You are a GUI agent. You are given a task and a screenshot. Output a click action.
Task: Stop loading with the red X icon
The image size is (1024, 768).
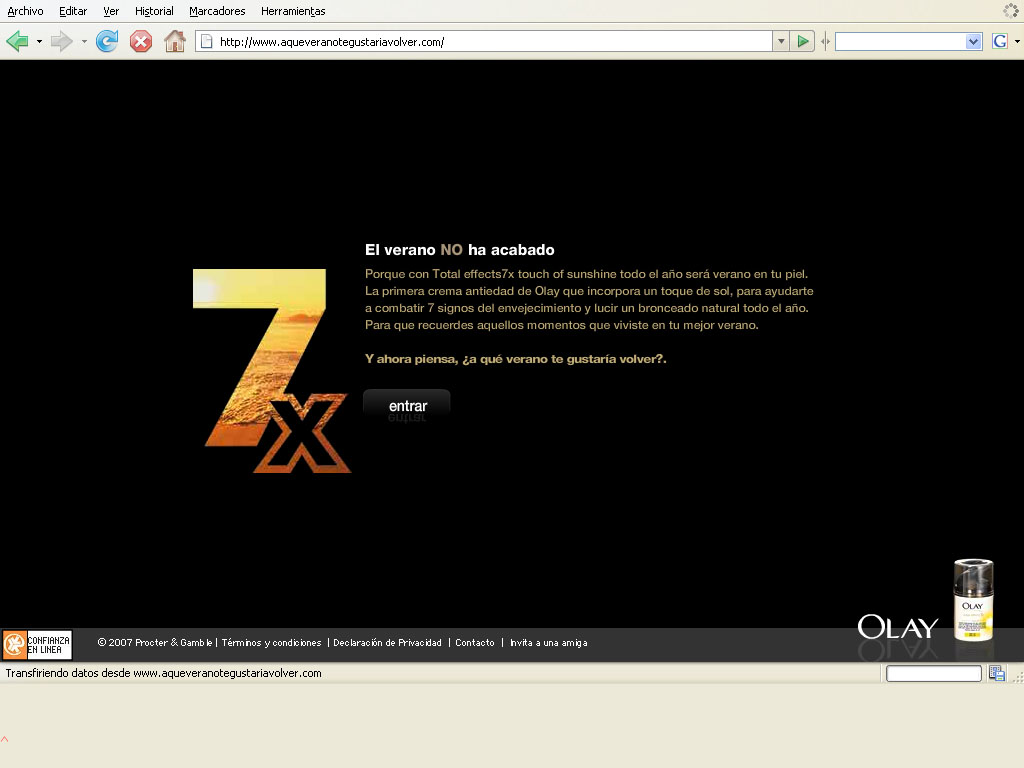coord(141,41)
